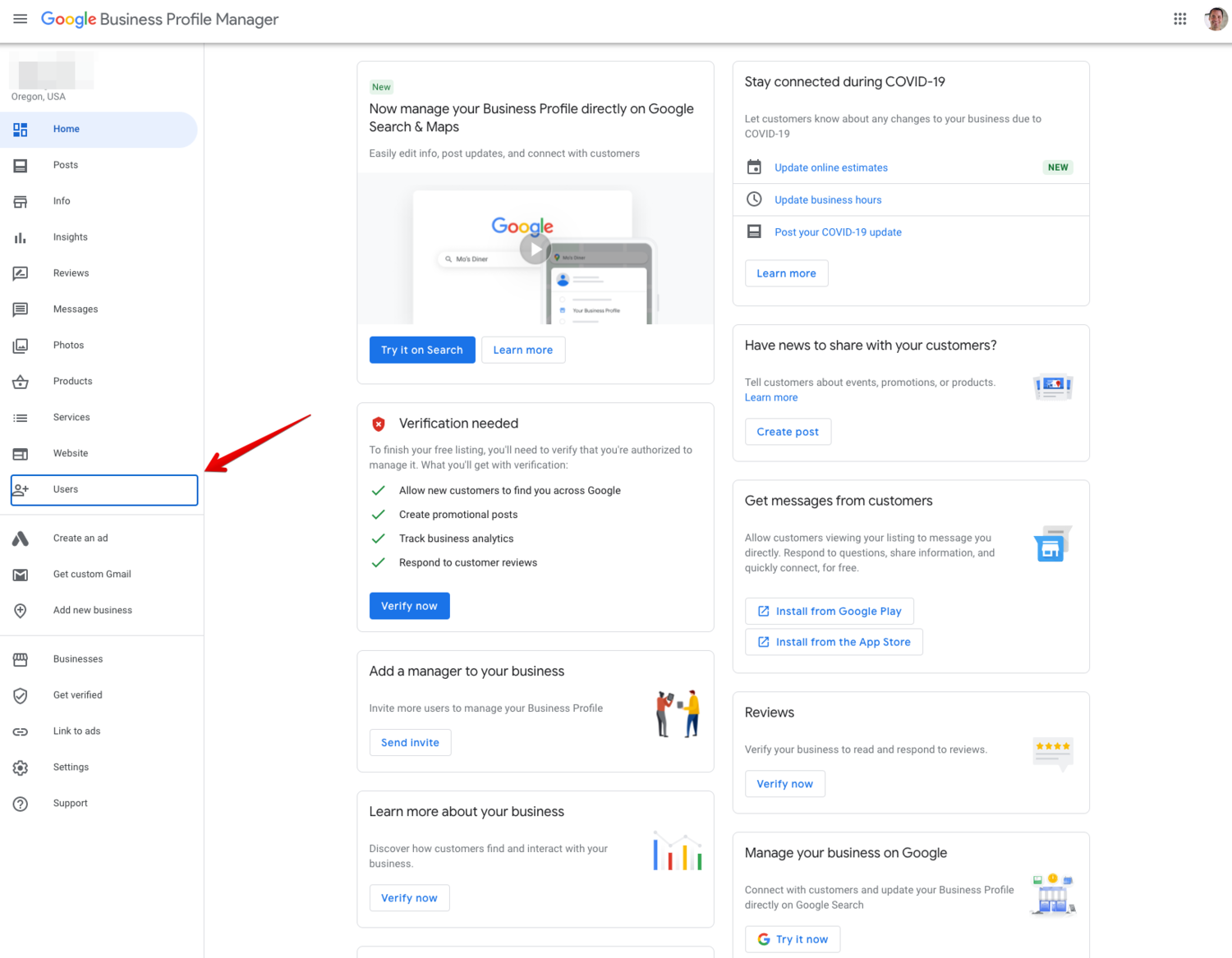This screenshot has width=1232, height=958.
Task: Click the Home dashboard icon
Action: tap(21, 129)
